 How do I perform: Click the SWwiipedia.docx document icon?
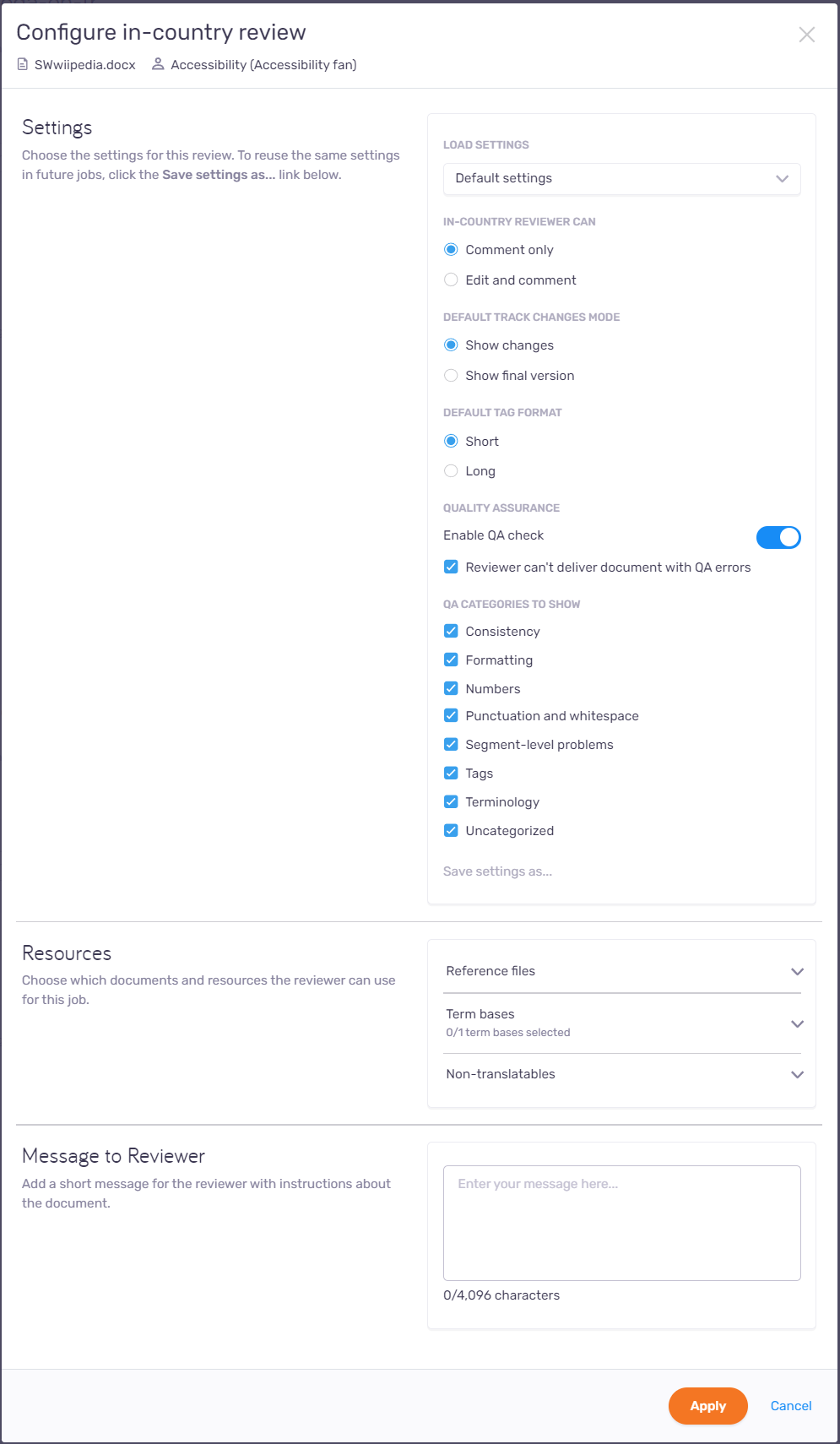pos(23,65)
